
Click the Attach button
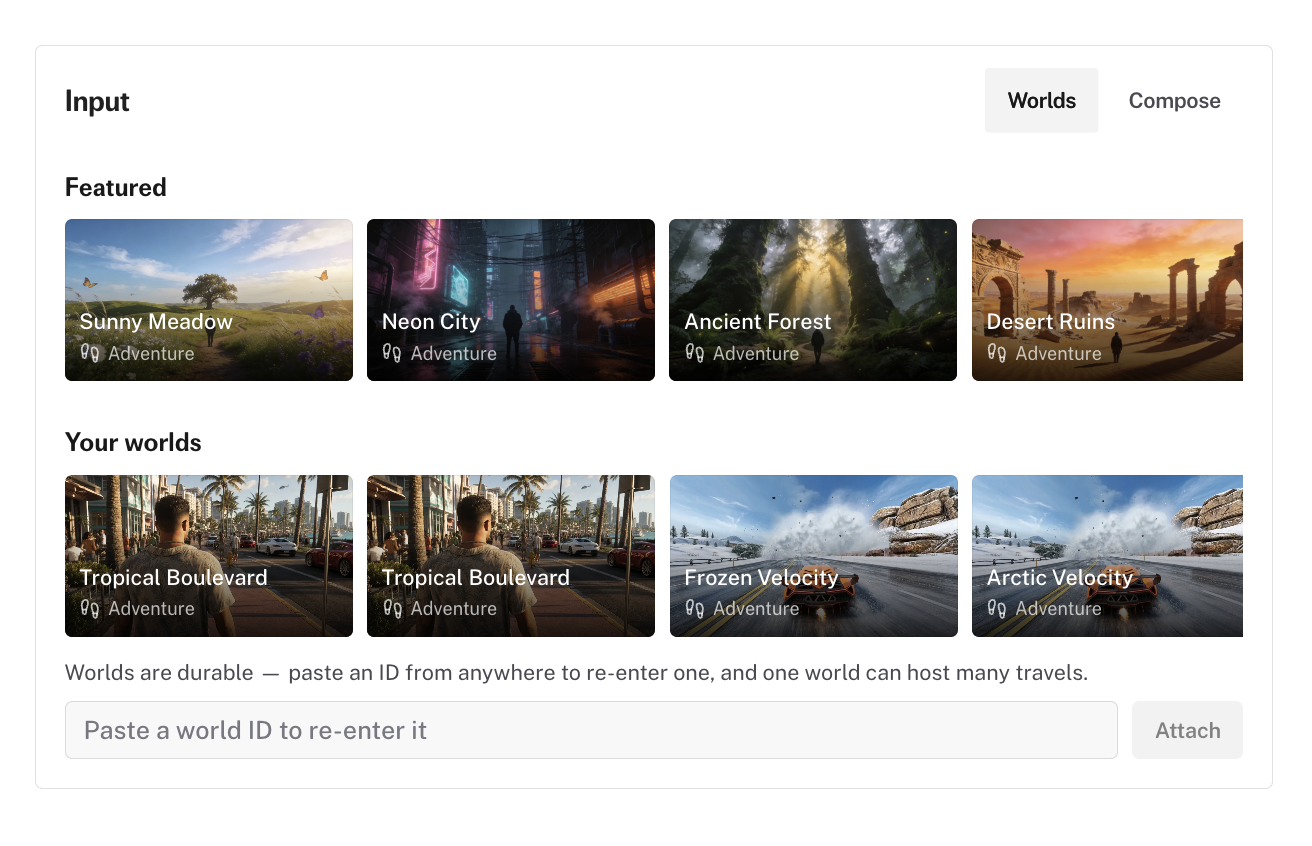point(1187,730)
